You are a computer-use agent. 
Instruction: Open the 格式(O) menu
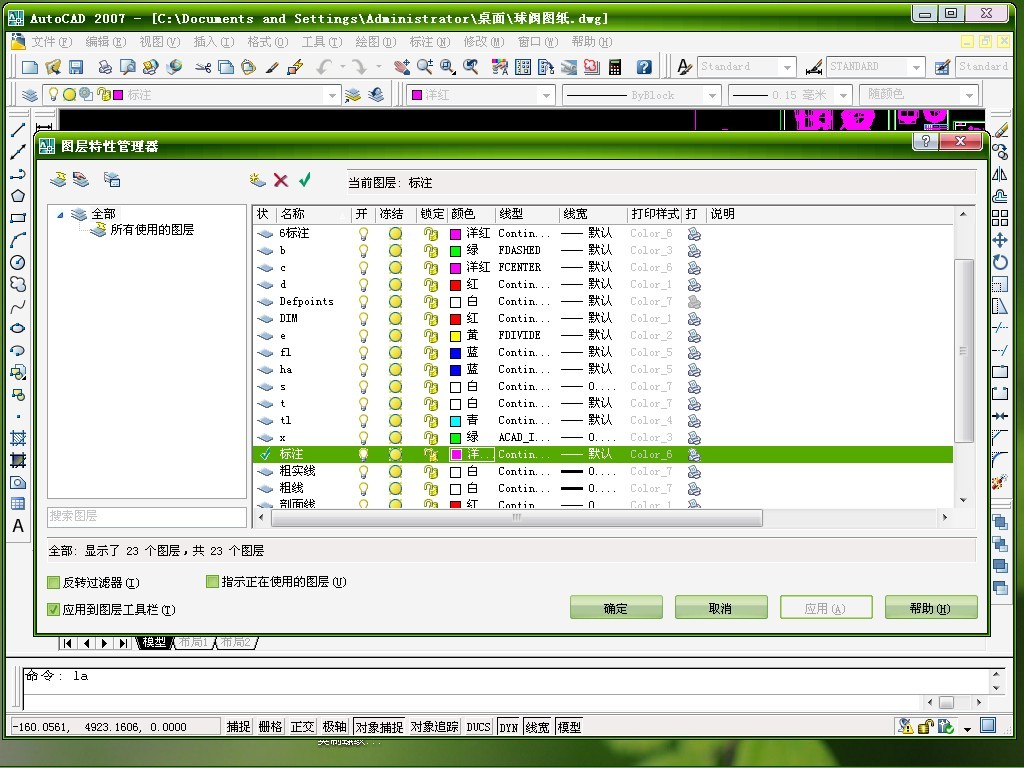267,42
